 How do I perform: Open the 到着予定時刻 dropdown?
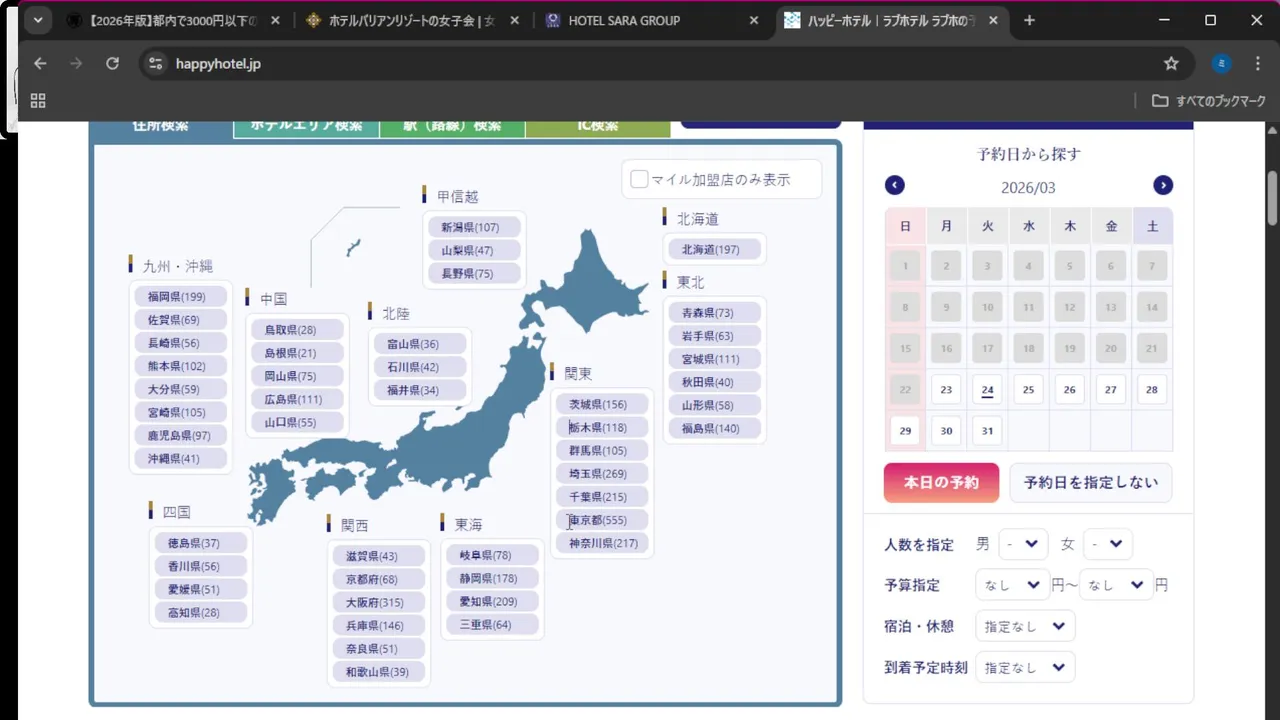pos(1025,667)
